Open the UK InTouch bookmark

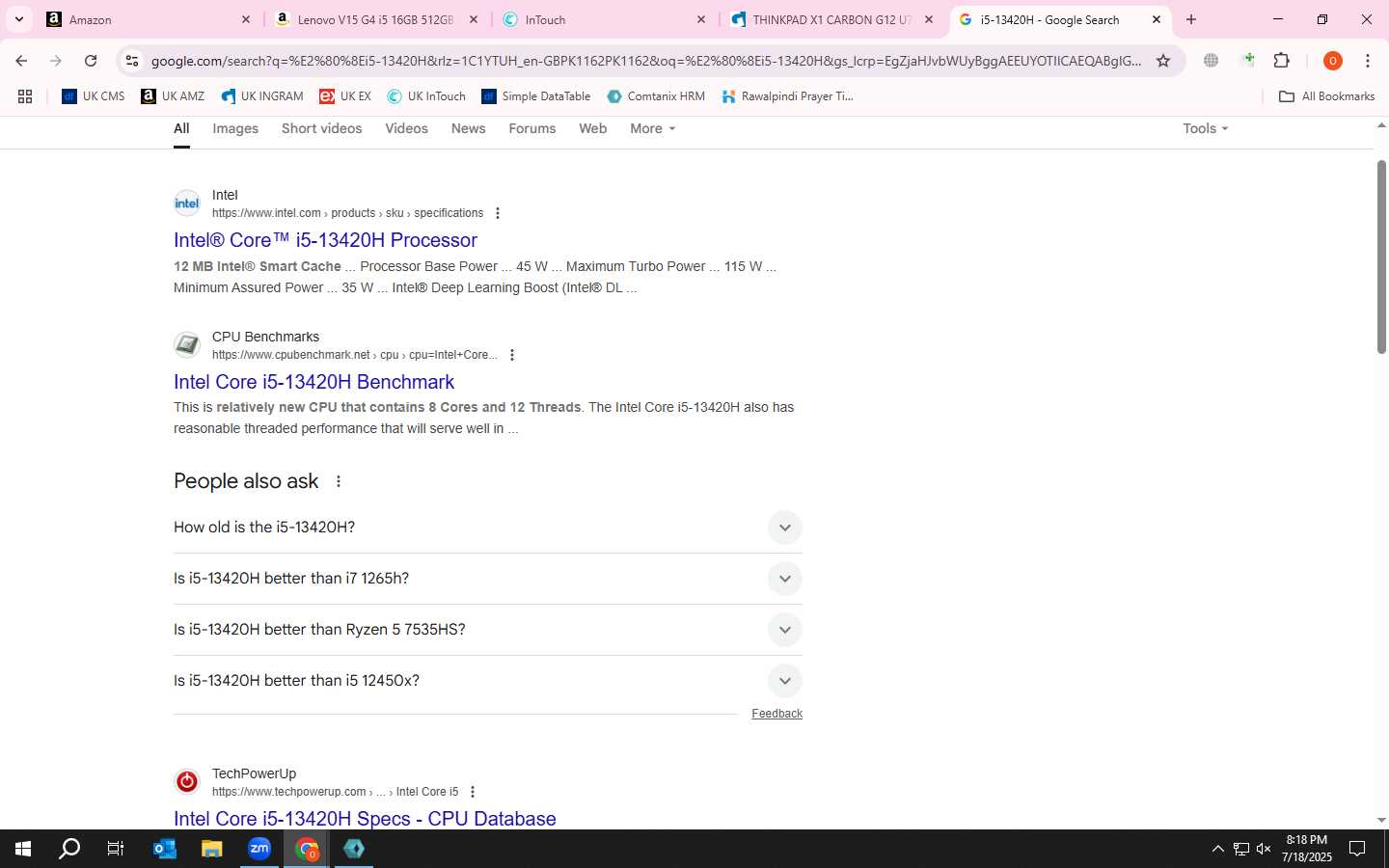[x=426, y=96]
